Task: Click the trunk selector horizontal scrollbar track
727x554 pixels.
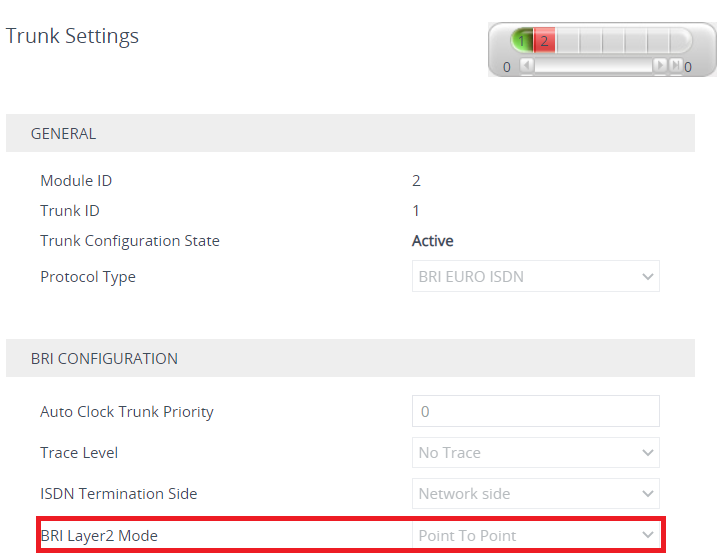Action: click(593, 66)
